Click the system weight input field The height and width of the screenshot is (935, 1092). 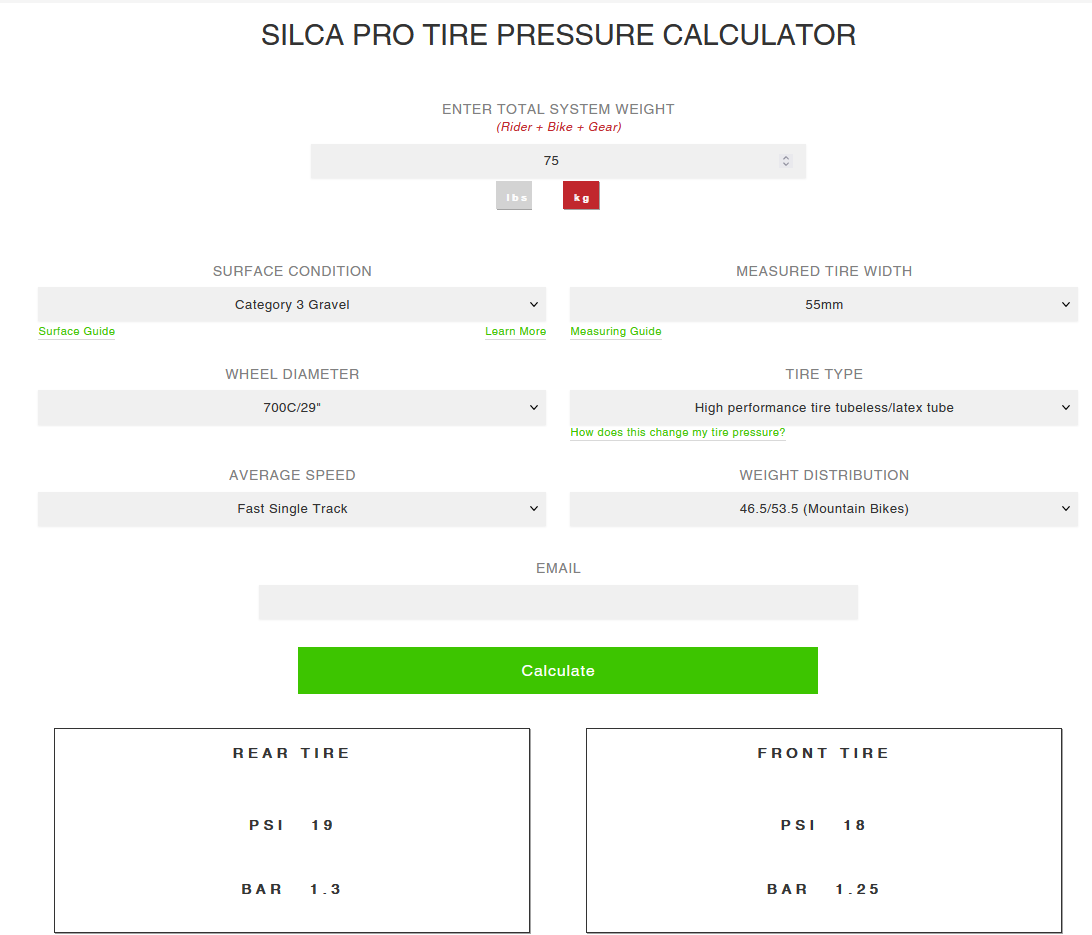[x=551, y=161]
